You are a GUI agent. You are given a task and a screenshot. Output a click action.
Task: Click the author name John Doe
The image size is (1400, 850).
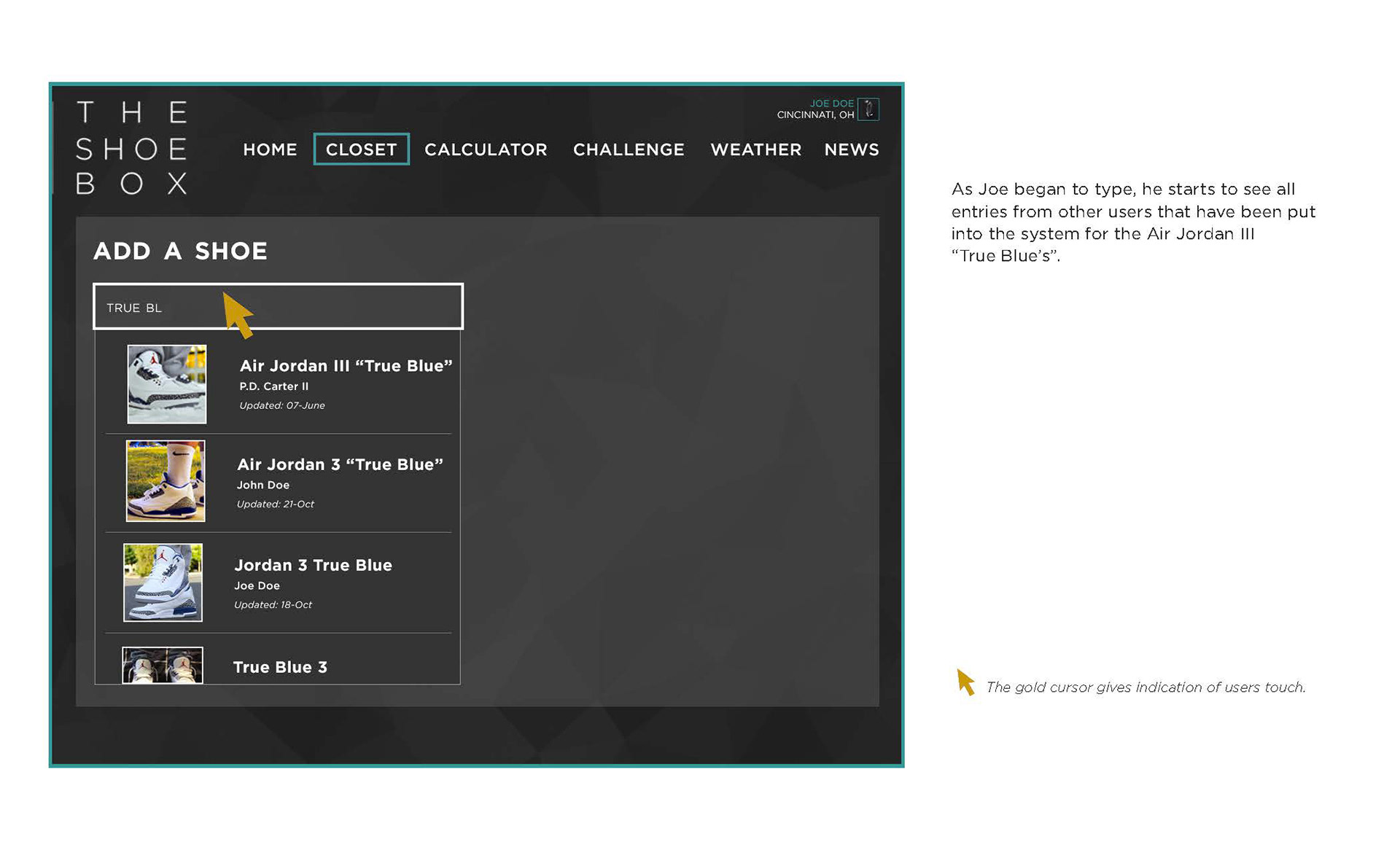(263, 485)
